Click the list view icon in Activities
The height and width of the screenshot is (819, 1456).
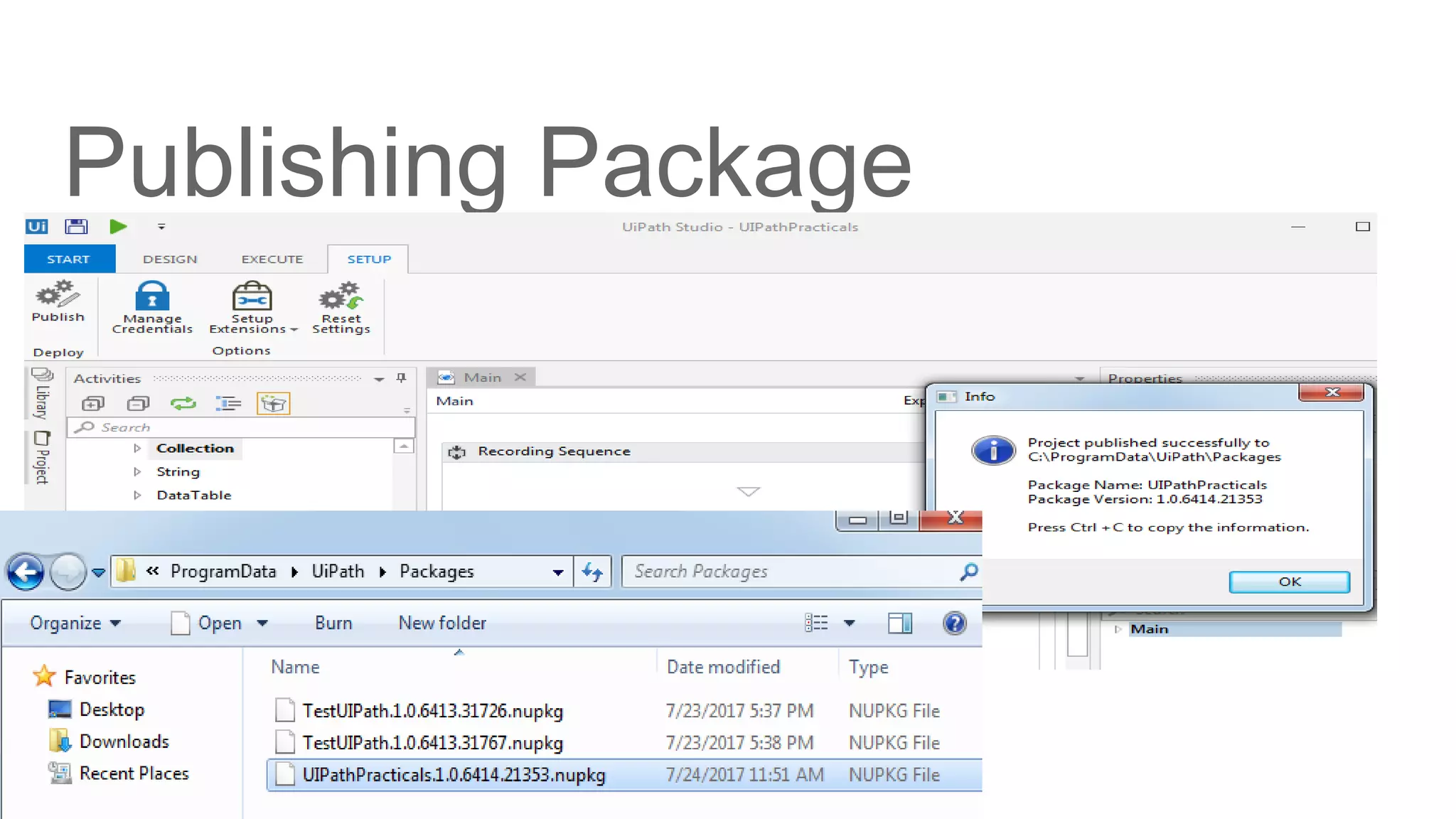[x=228, y=404]
